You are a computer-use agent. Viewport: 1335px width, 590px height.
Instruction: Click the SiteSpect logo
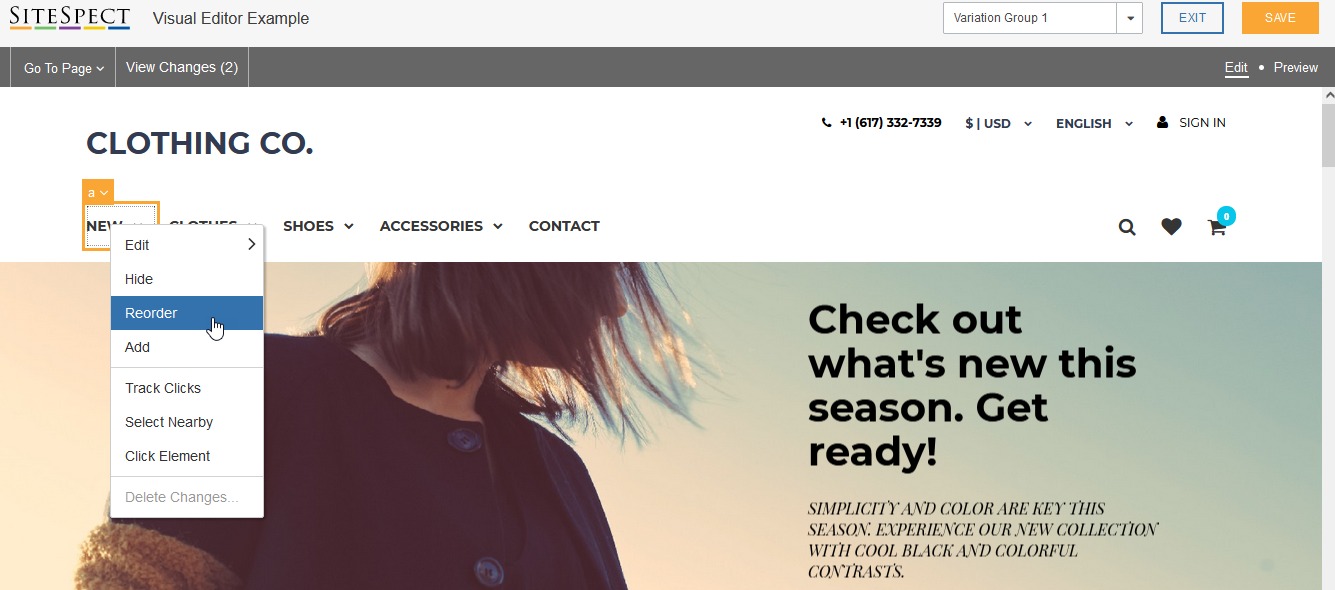pyautogui.click(x=70, y=18)
